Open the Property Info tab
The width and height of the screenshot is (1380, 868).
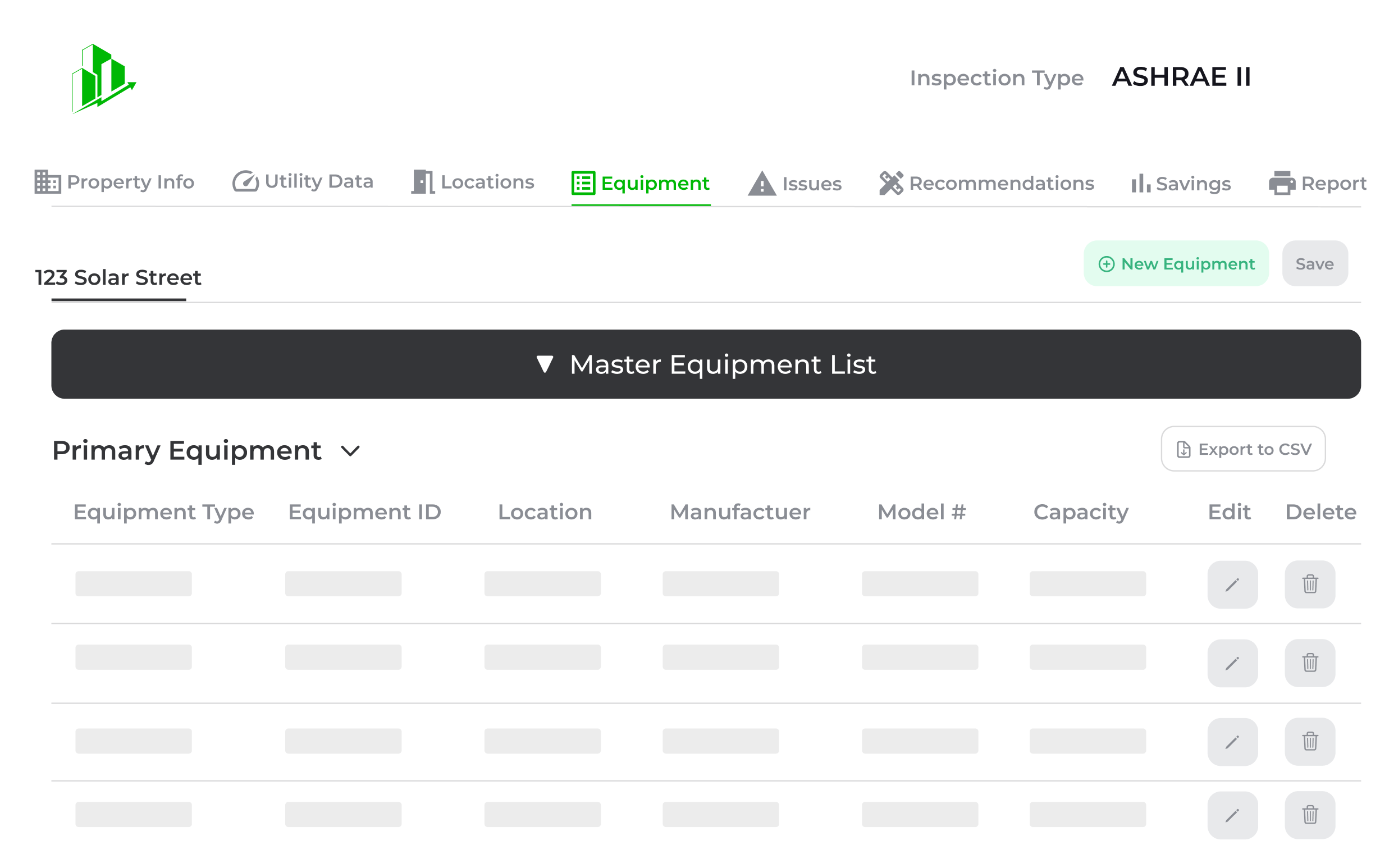[x=115, y=182]
